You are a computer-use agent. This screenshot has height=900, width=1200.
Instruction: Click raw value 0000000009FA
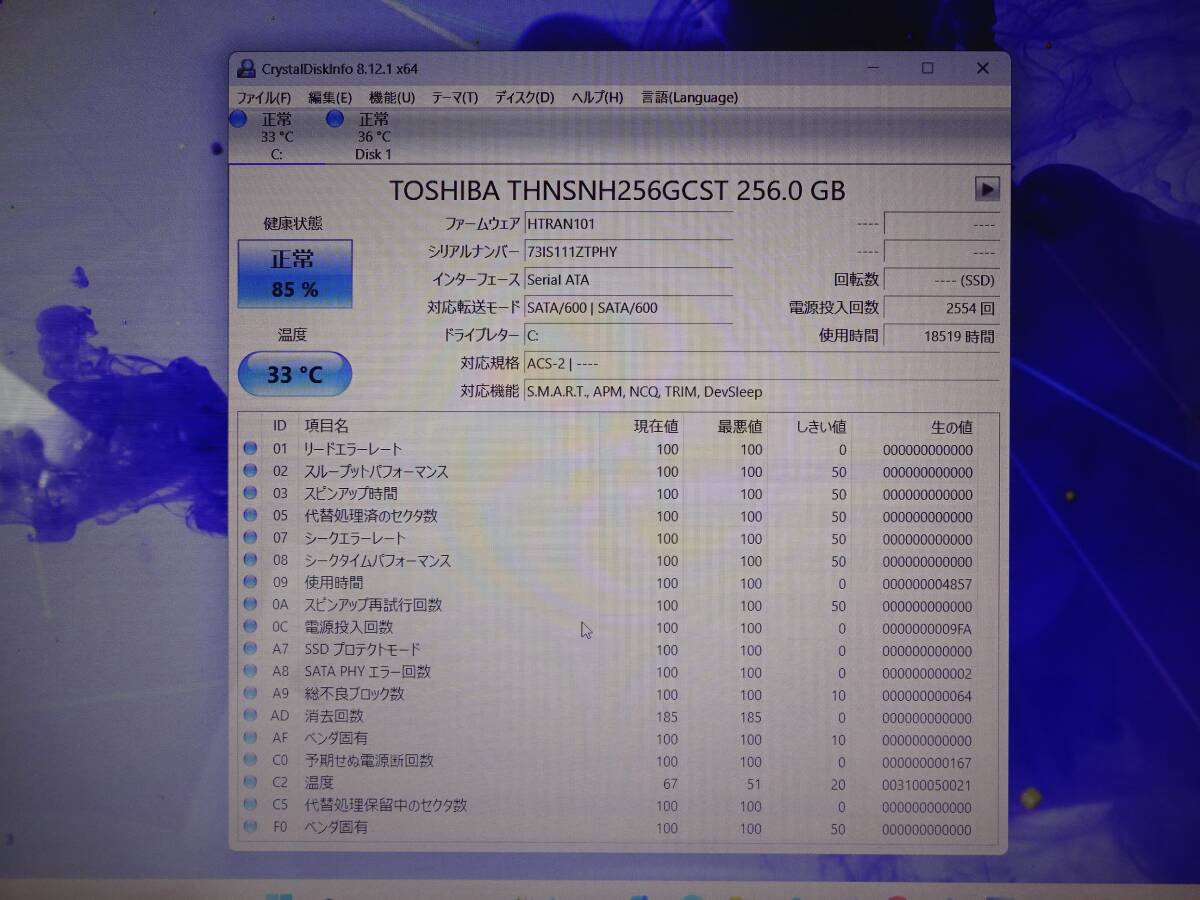click(x=927, y=629)
